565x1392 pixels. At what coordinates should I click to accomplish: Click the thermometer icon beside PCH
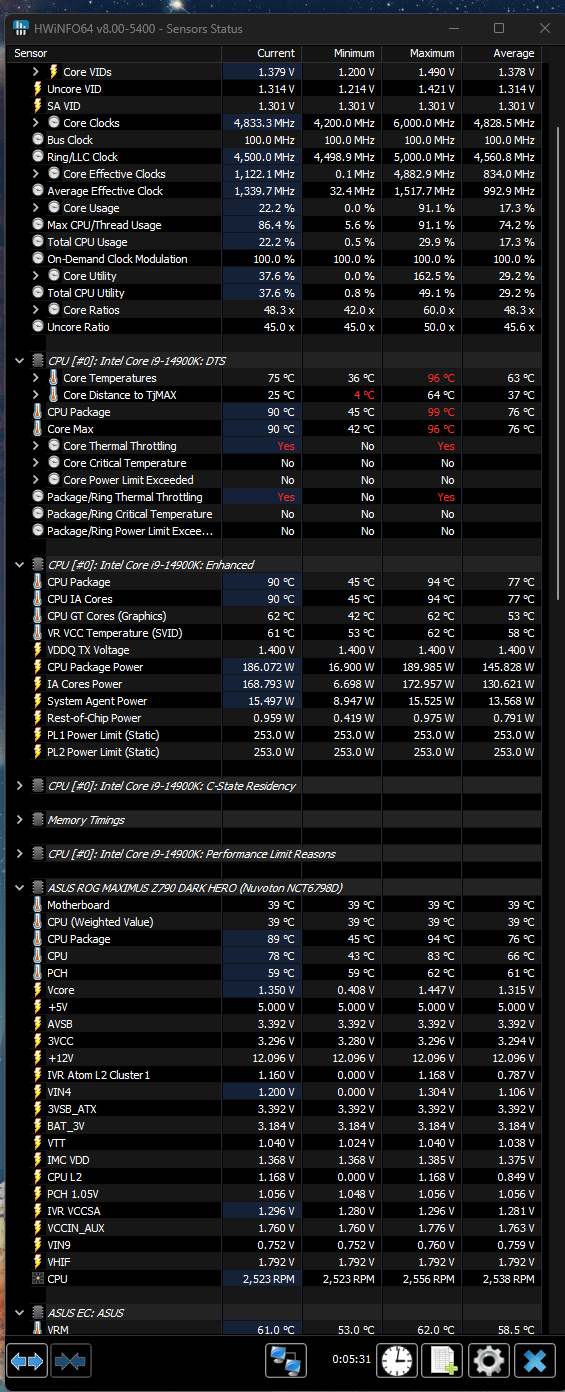click(x=38, y=973)
